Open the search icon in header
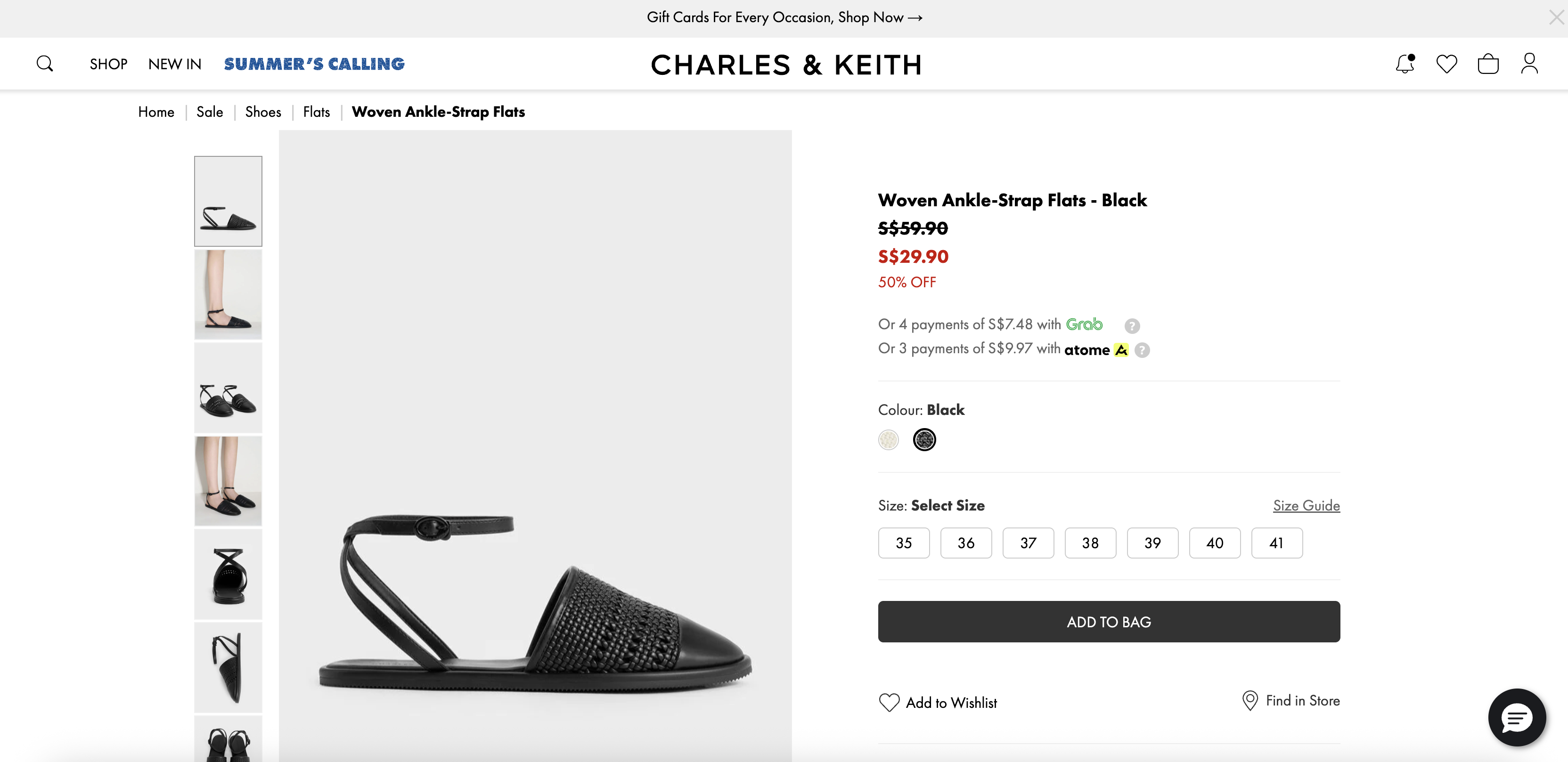The image size is (1568, 762). 44,64
